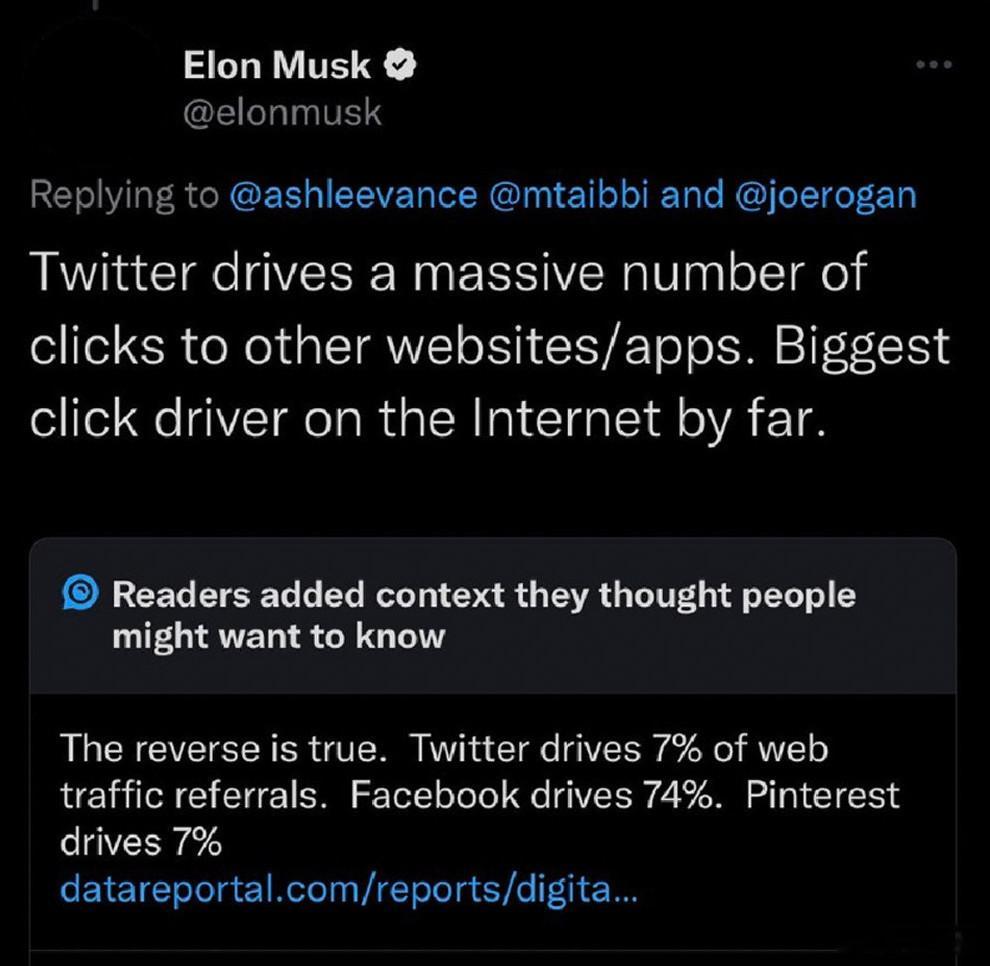The width and height of the screenshot is (990, 966).
Task: Open the three-dot more options menu
Action: [x=934, y=64]
